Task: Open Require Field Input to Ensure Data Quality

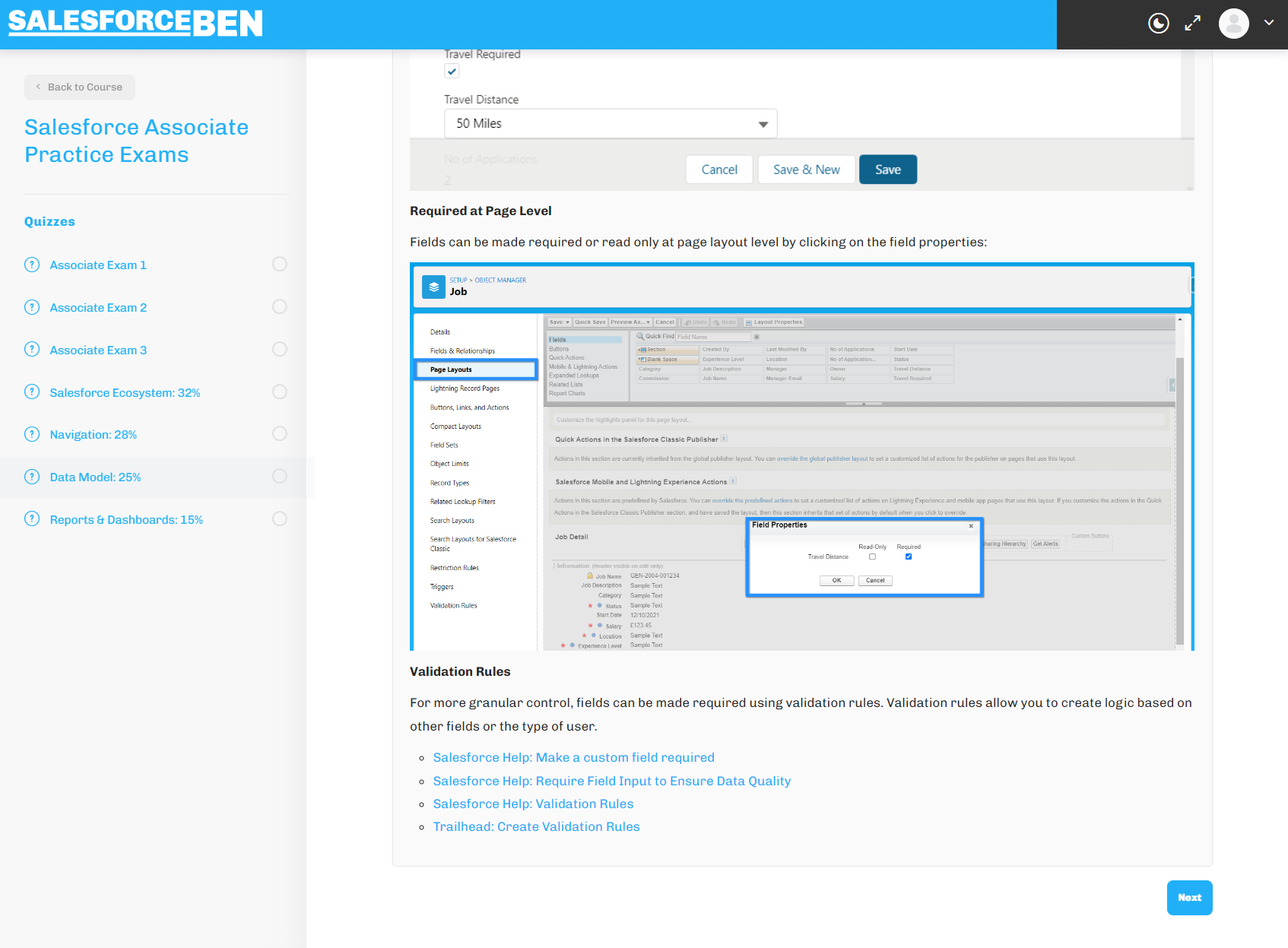Action: pyautogui.click(x=612, y=782)
